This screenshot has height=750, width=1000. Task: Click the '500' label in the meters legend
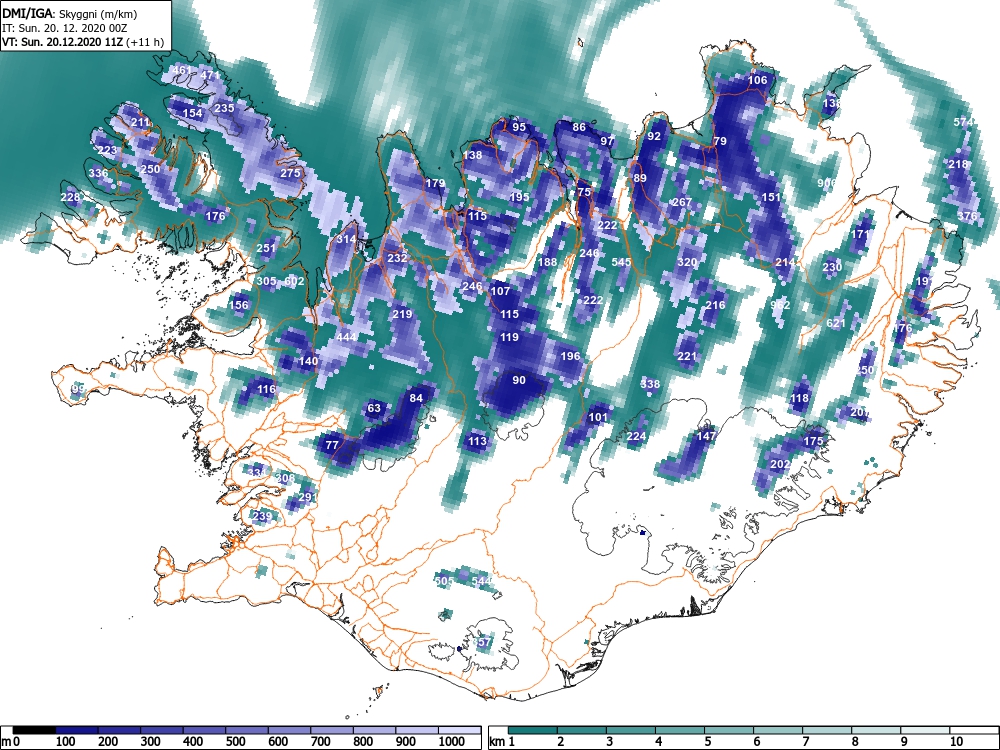tap(236, 742)
